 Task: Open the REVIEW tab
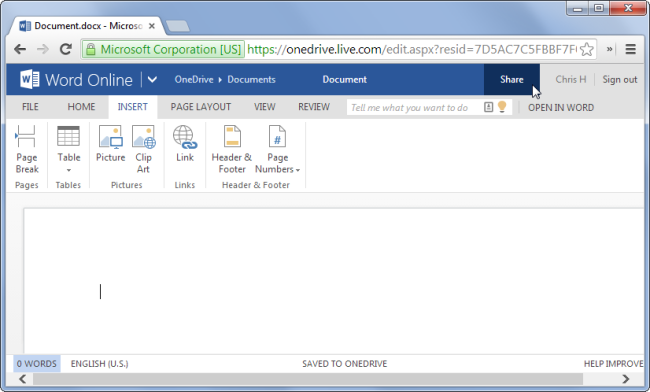(x=314, y=107)
